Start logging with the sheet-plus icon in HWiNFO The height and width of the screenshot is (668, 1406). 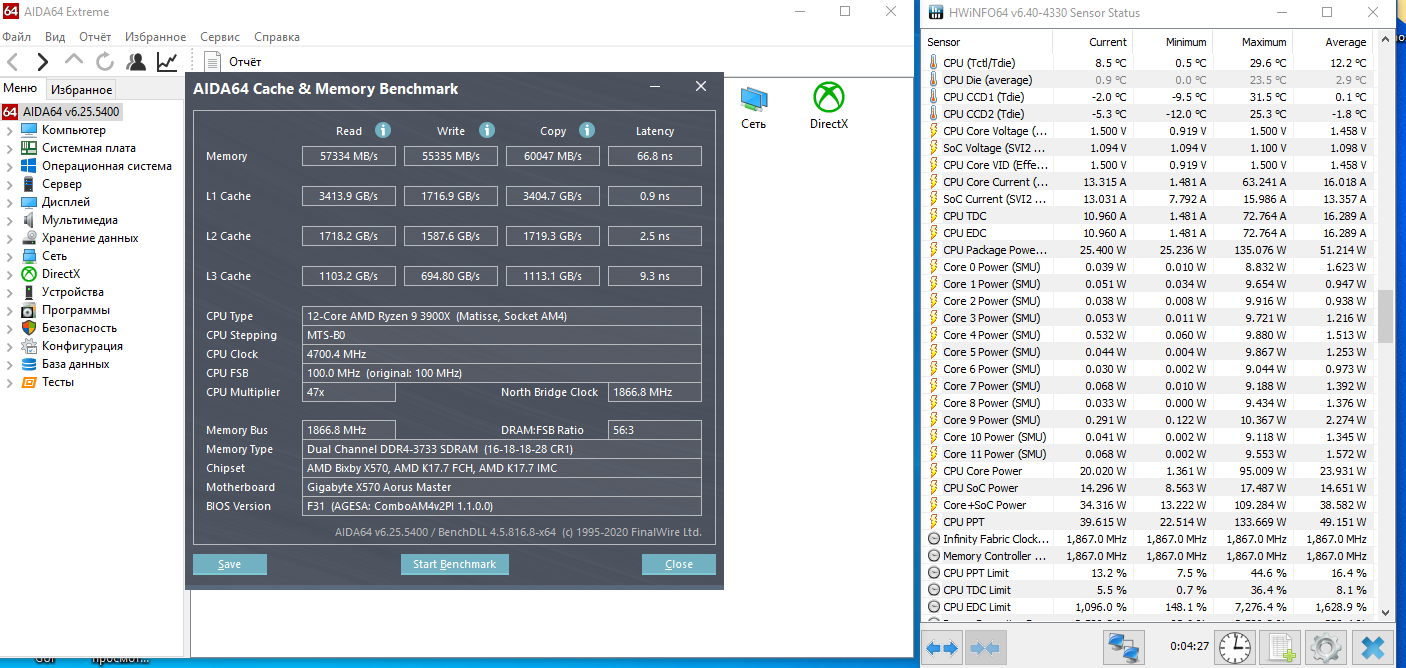(x=1280, y=647)
